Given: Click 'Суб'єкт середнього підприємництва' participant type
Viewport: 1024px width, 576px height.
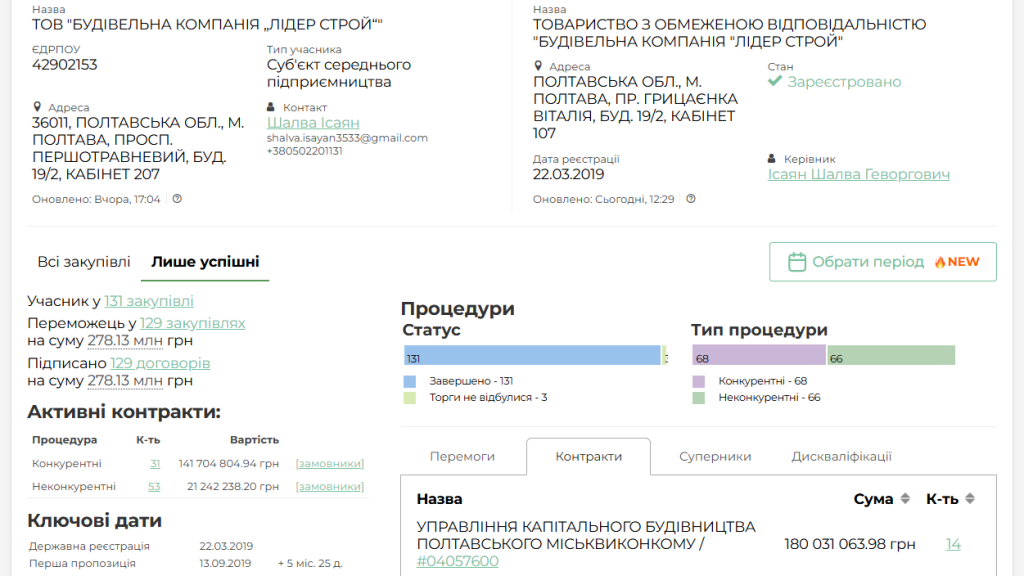Looking at the screenshot, I should point(338,73).
